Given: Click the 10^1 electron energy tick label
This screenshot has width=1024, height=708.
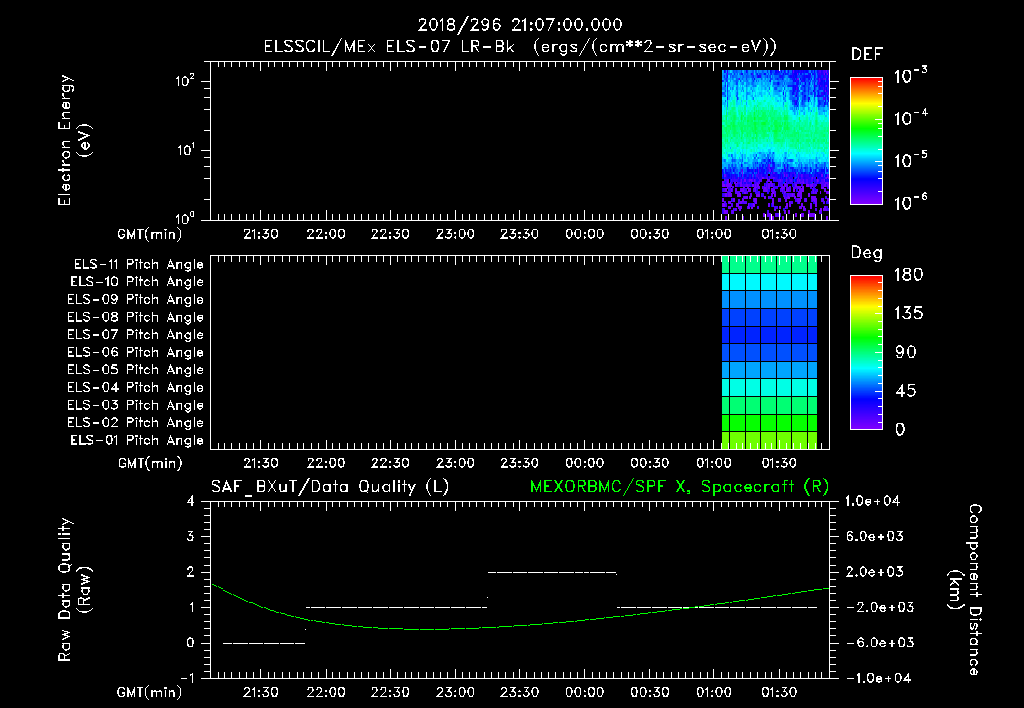Looking at the screenshot, I should (185, 150).
